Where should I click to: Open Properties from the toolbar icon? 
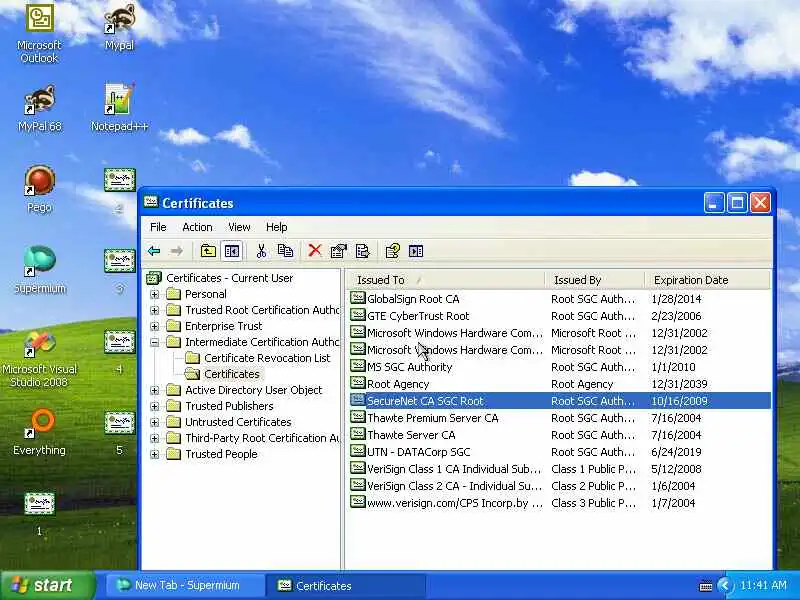[338, 251]
